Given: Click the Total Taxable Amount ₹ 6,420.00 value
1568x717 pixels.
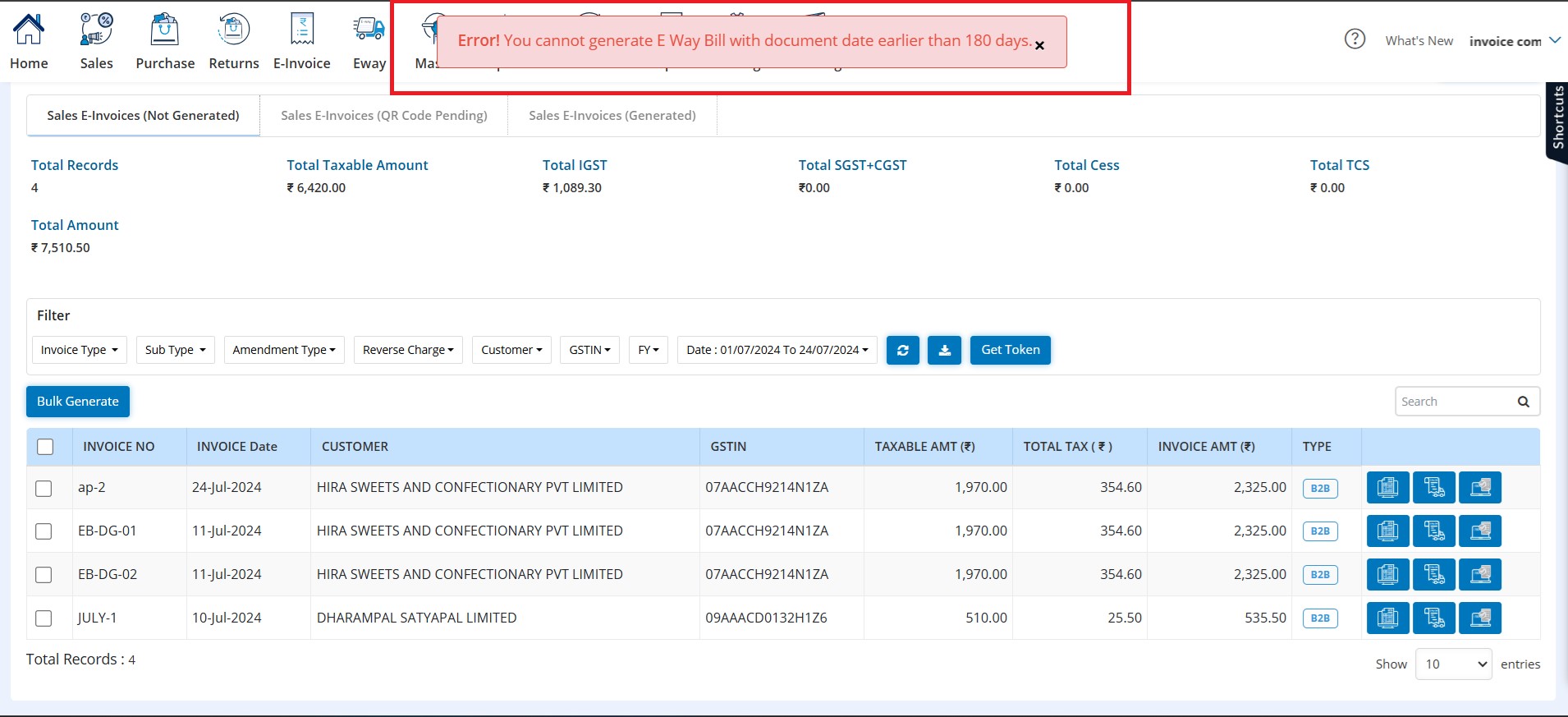Looking at the screenshot, I should (316, 188).
